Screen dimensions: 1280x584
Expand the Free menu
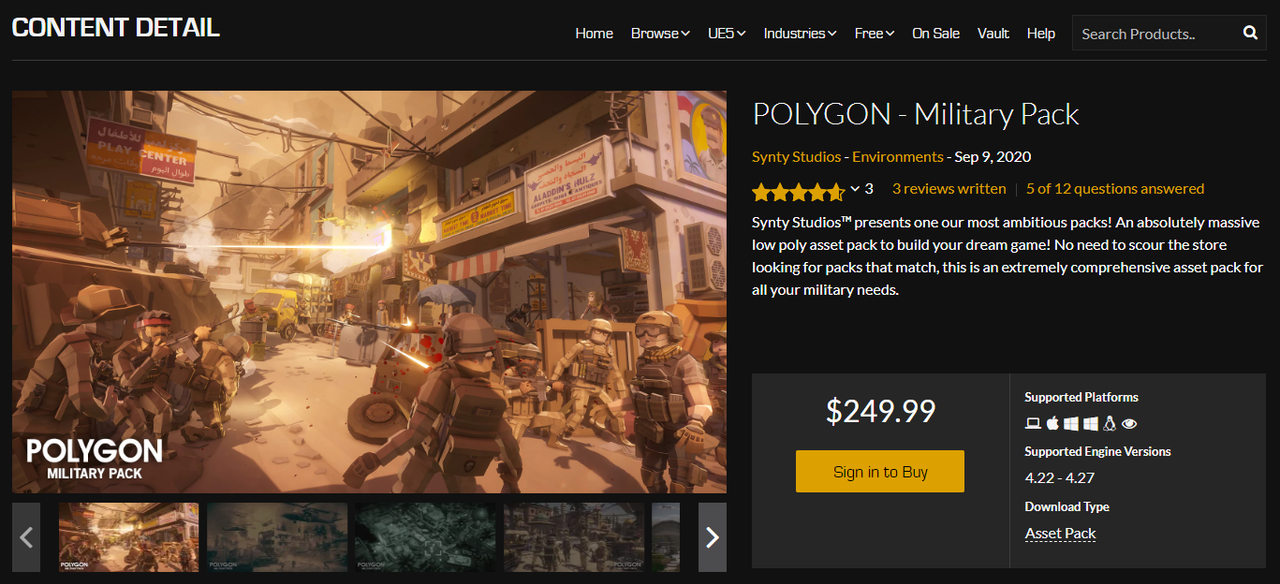[x=874, y=33]
